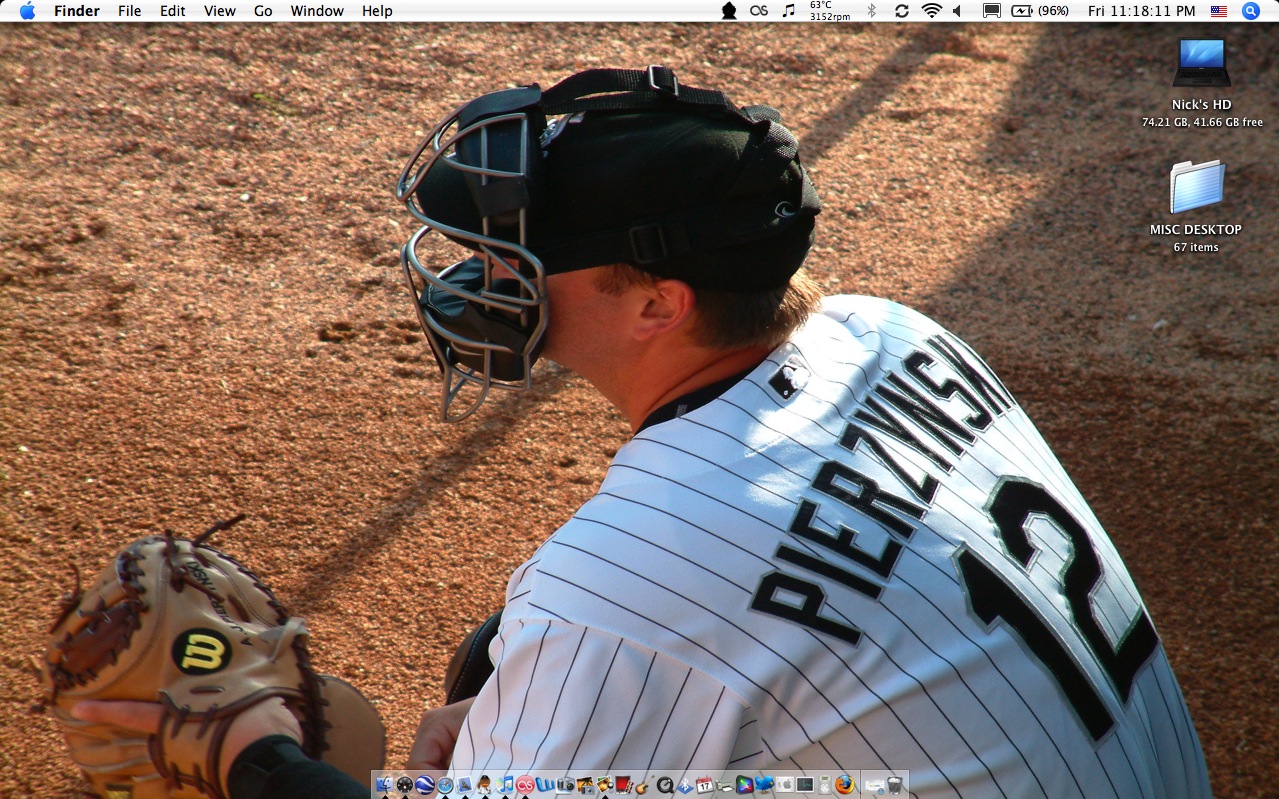The width and height of the screenshot is (1279, 799).
Task: Click the 63°C temperature readout
Action: 821,5
